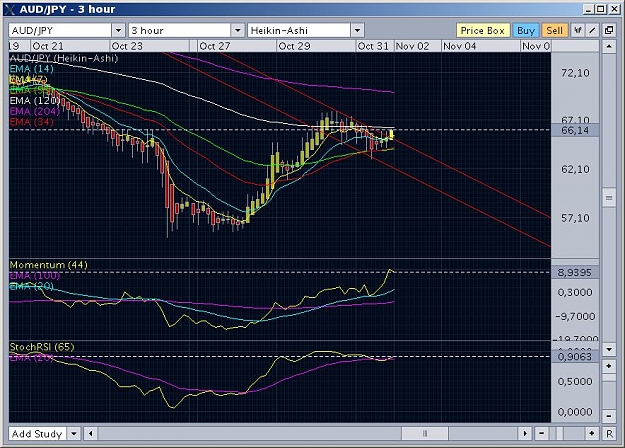Open the indicators/study chart icon next to Sell
Image resolution: width=625 pixels, height=448 pixels.
click(578, 30)
